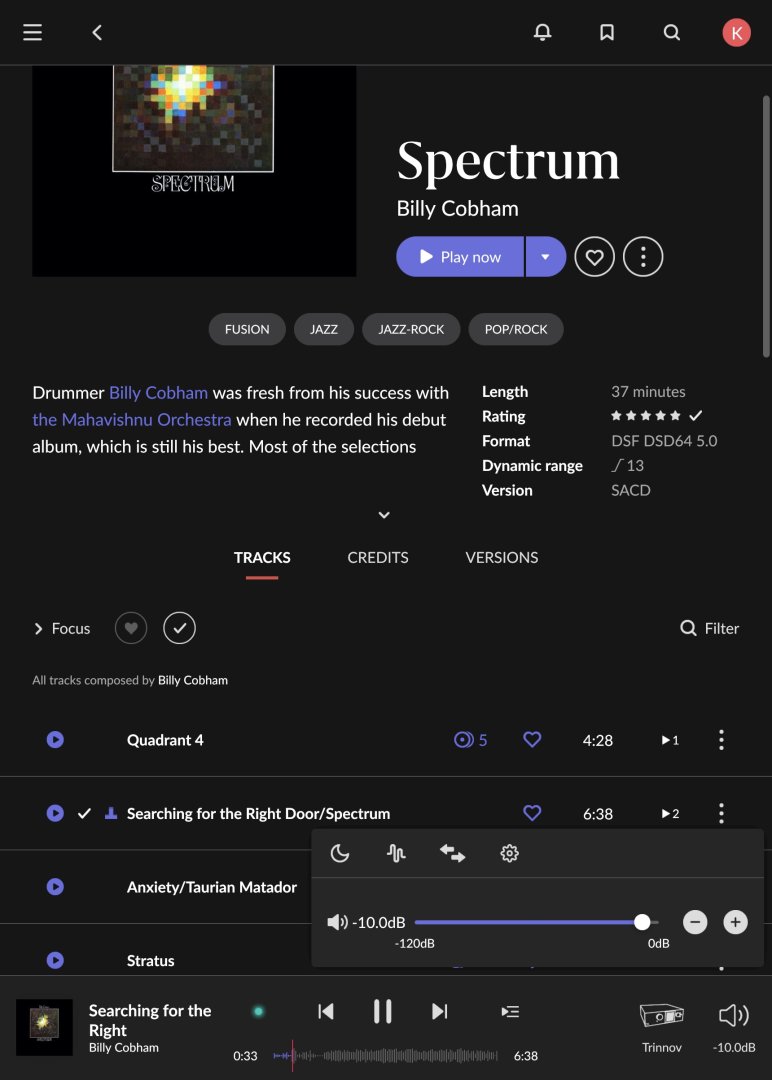Switch to the CREDITS tab

377,557
